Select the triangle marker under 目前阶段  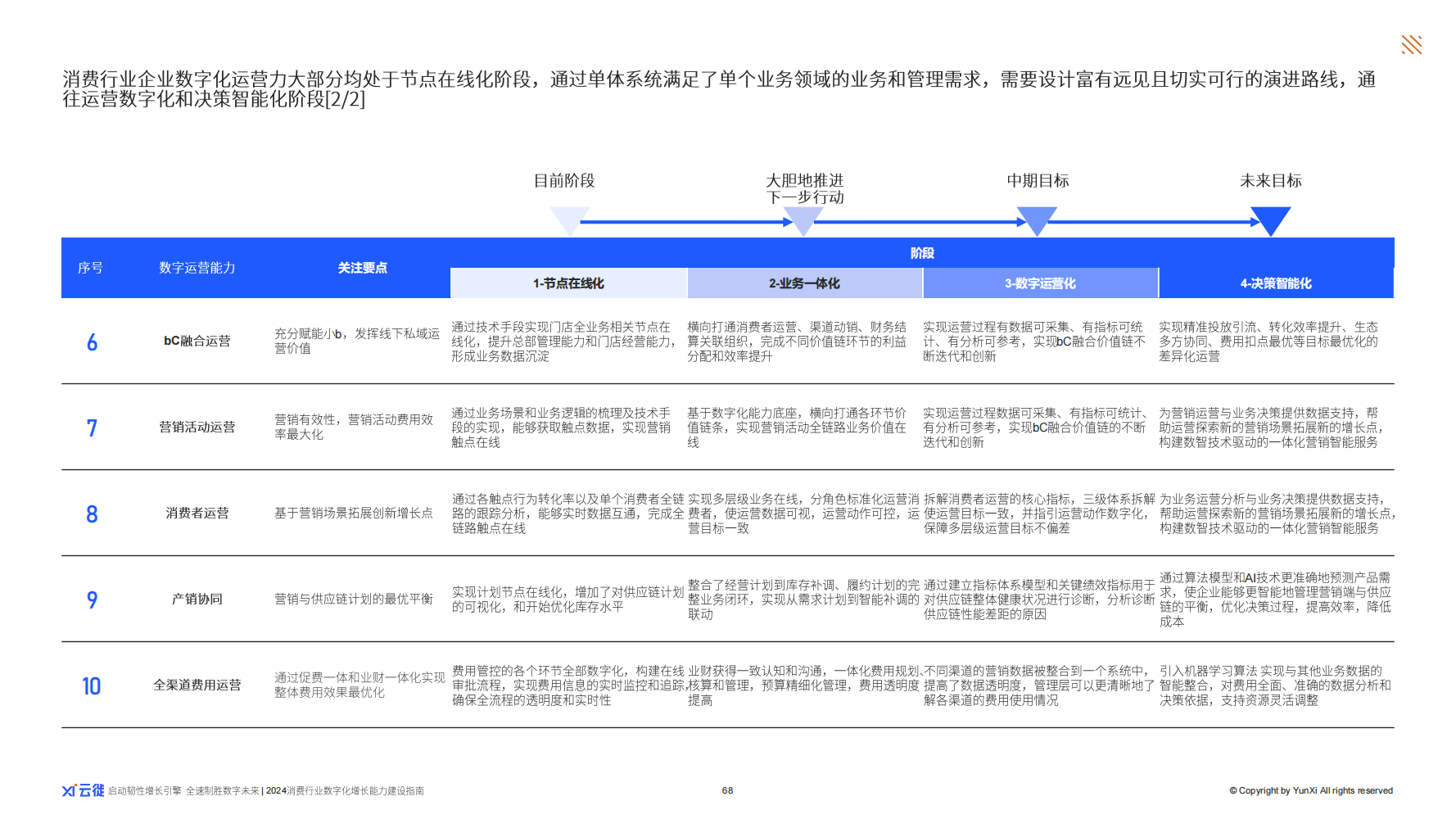coord(569,219)
